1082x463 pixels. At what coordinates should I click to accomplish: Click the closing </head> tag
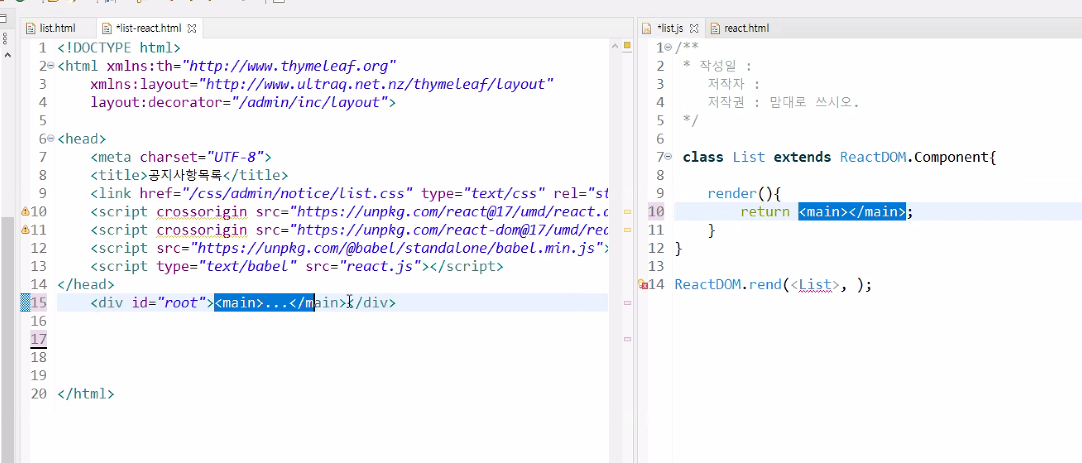click(x=86, y=284)
